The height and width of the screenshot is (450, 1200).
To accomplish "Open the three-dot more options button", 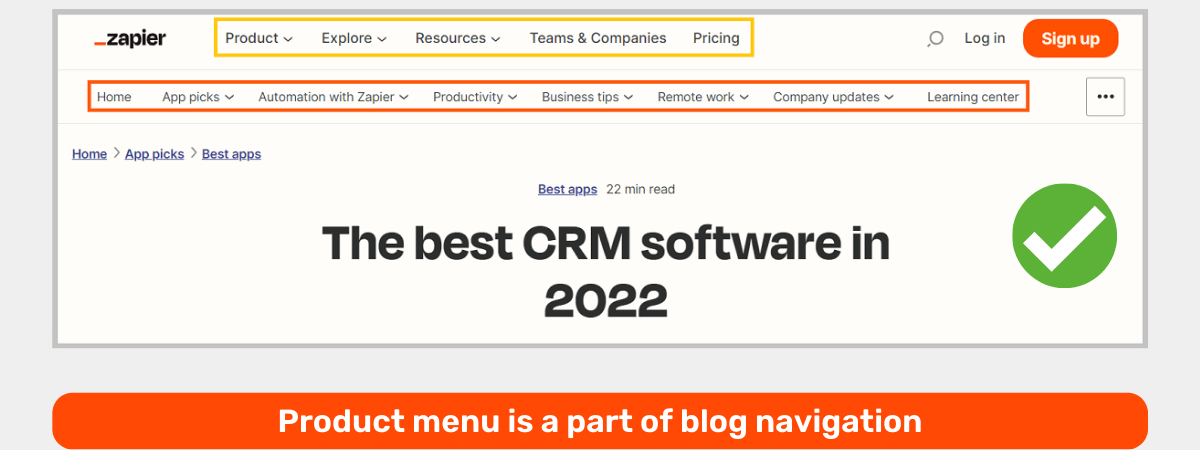I will coord(1105,97).
